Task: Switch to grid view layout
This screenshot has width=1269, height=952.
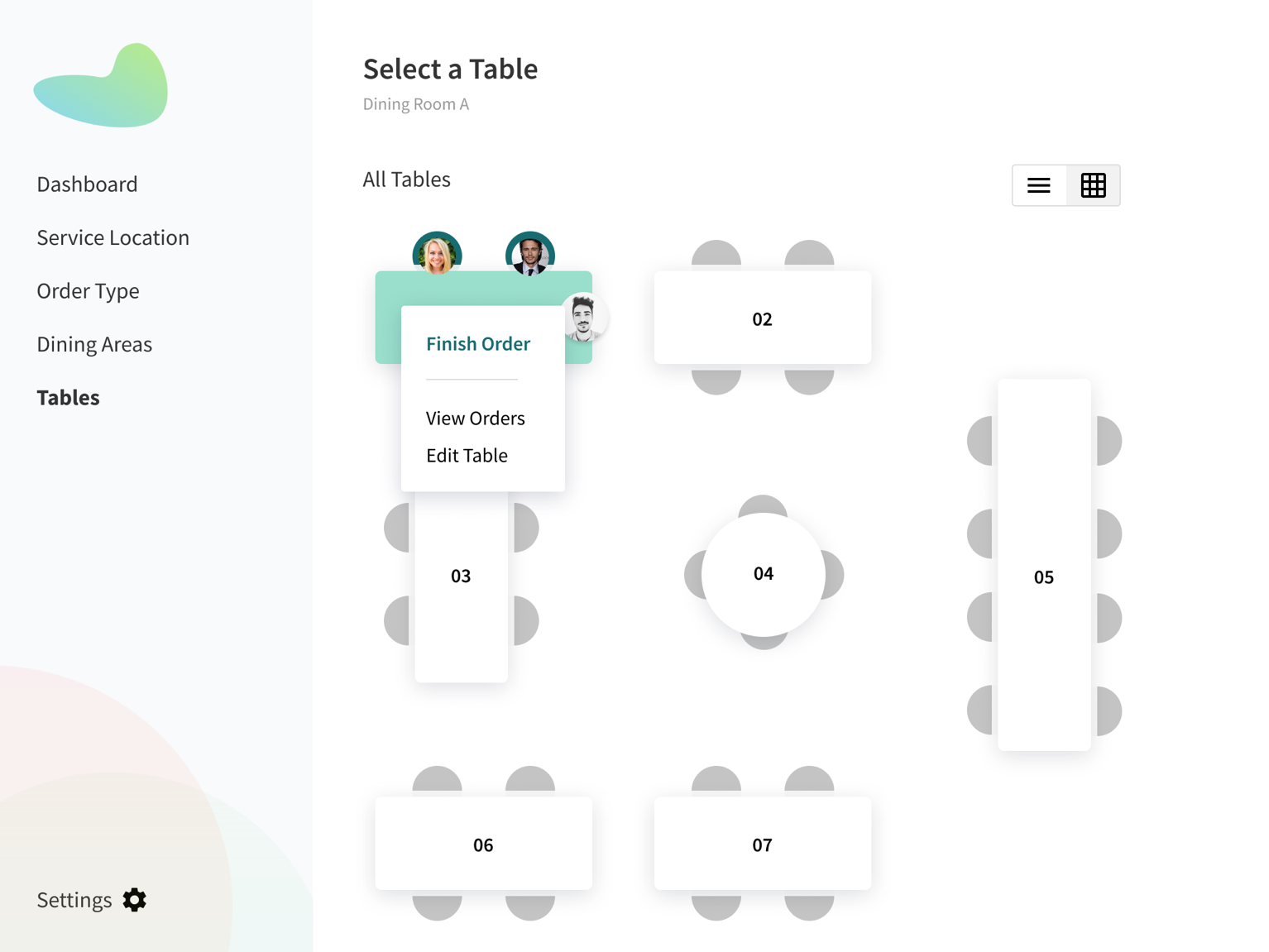Action: click(x=1093, y=185)
